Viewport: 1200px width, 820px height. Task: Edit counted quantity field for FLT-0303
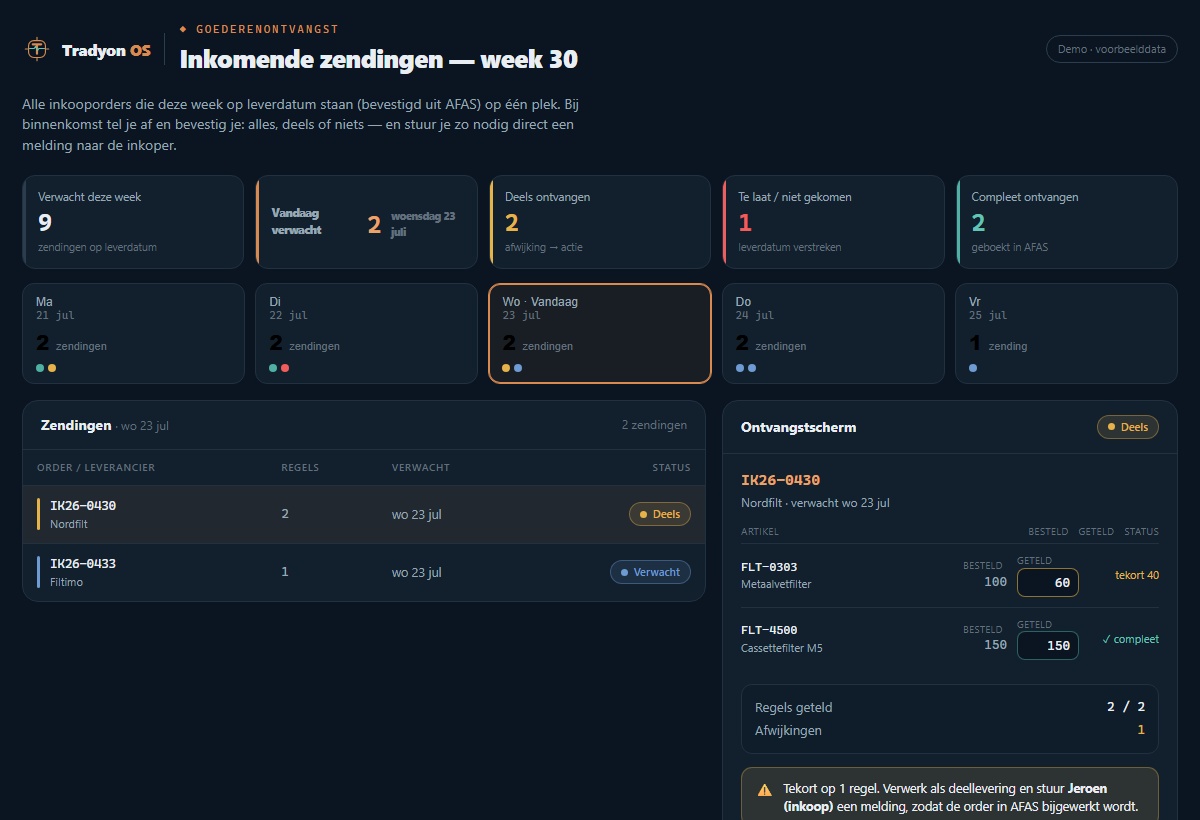tap(1048, 582)
